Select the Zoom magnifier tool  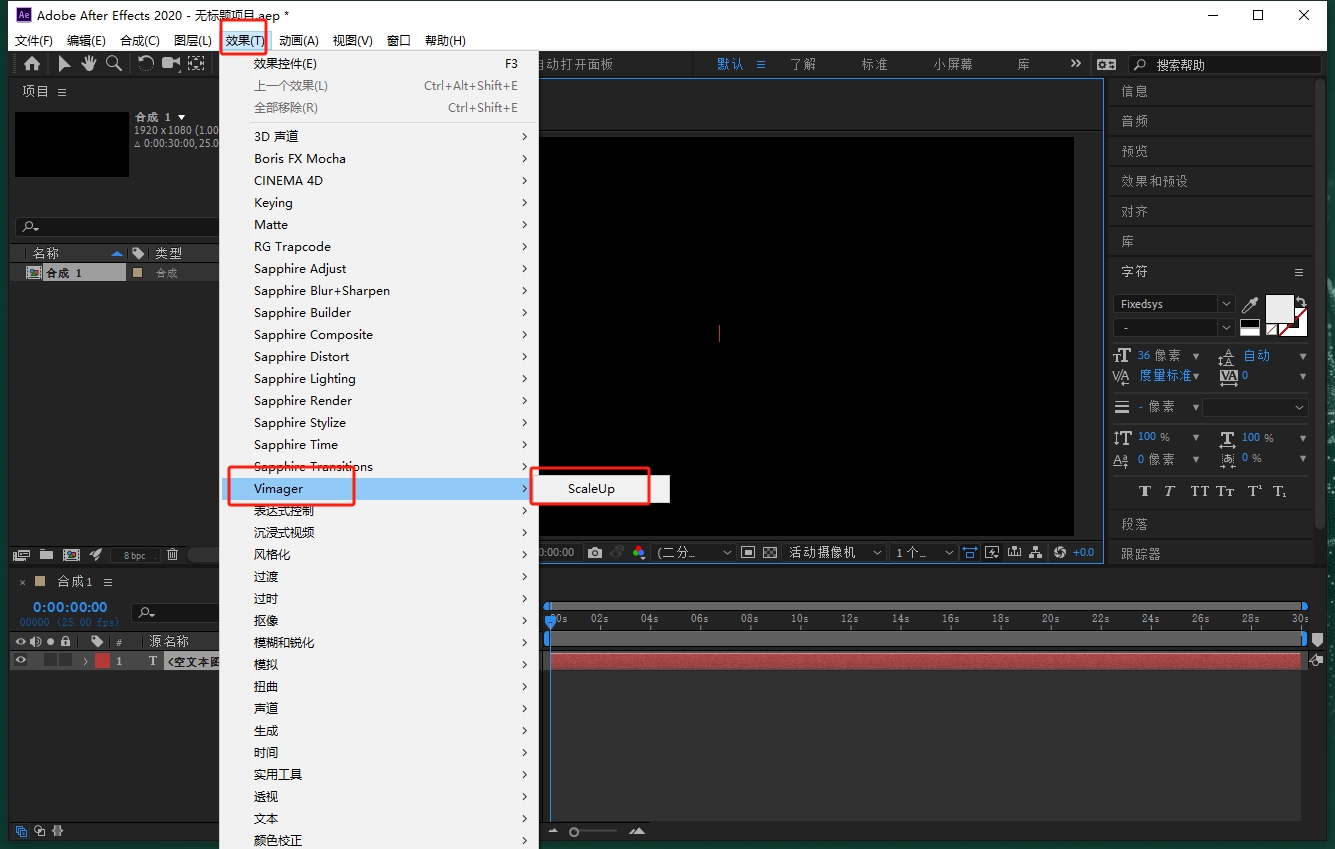114,64
